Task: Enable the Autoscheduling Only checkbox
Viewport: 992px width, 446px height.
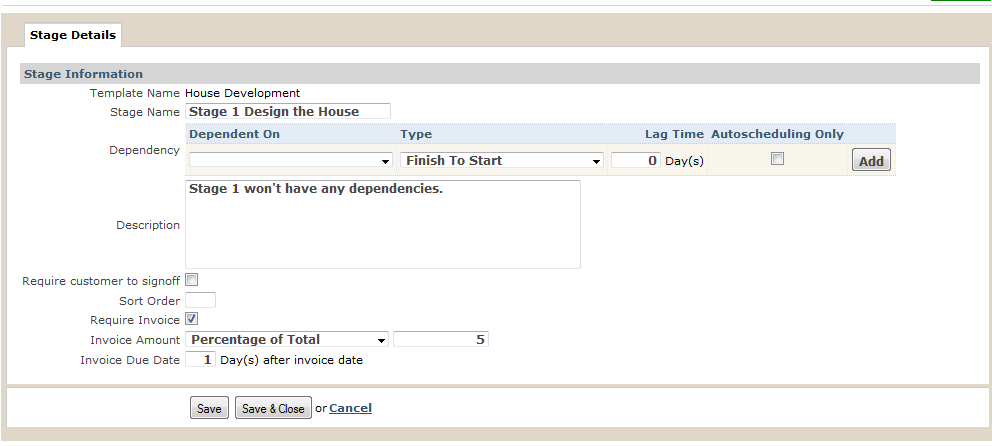Action: pos(778,159)
